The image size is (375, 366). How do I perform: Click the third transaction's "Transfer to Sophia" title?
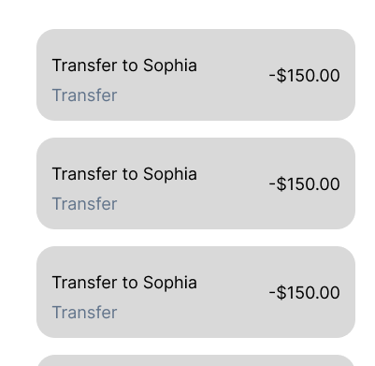pos(124,283)
